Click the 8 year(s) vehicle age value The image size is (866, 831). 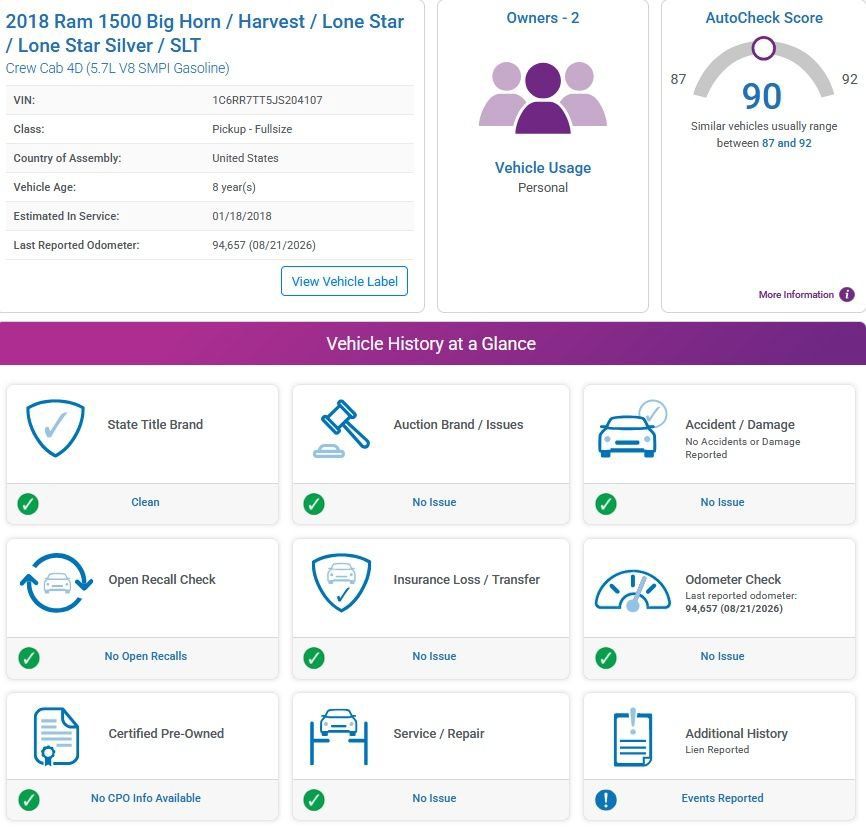click(x=234, y=187)
